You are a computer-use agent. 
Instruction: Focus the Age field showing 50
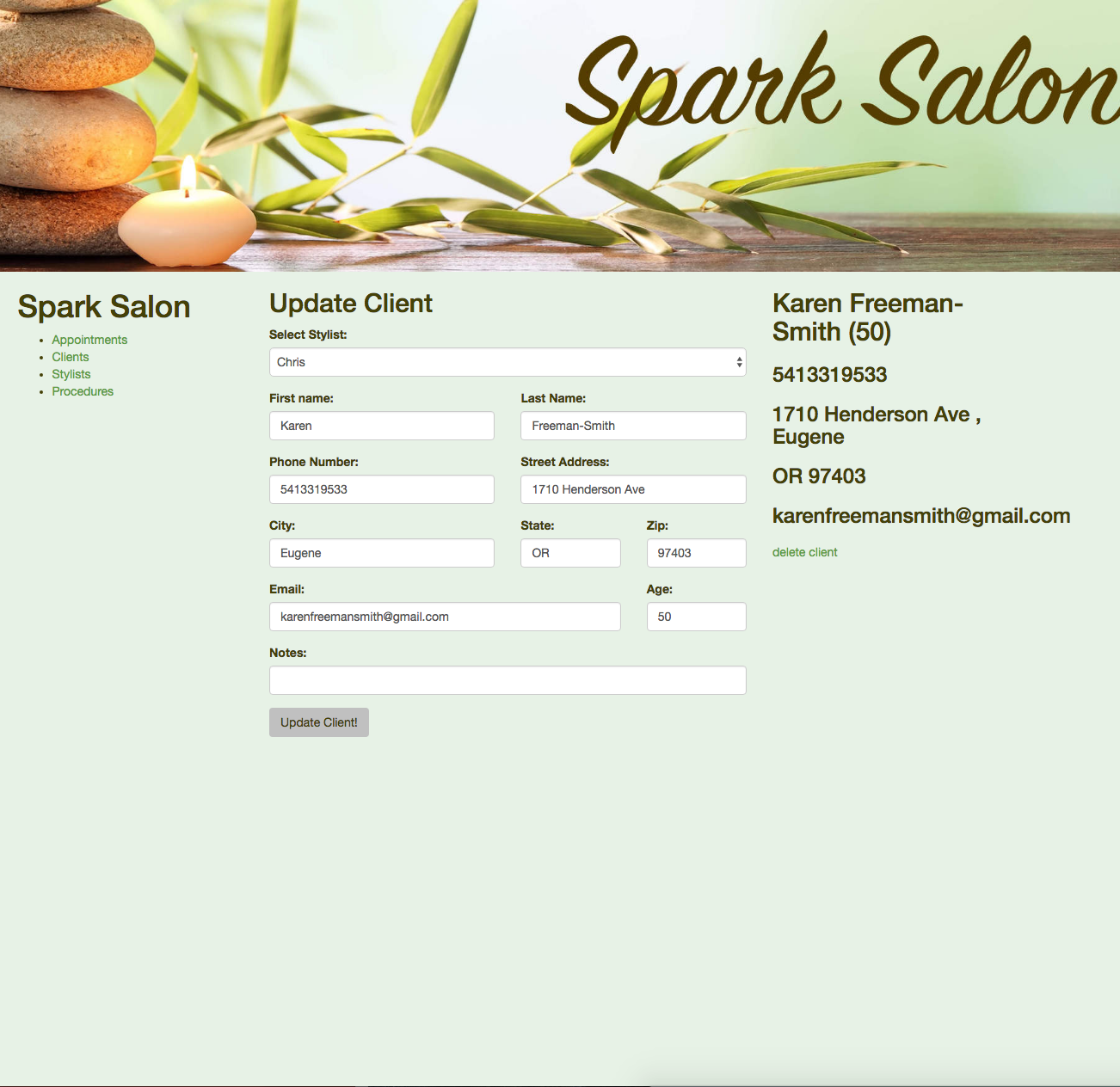tap(696, 617)
